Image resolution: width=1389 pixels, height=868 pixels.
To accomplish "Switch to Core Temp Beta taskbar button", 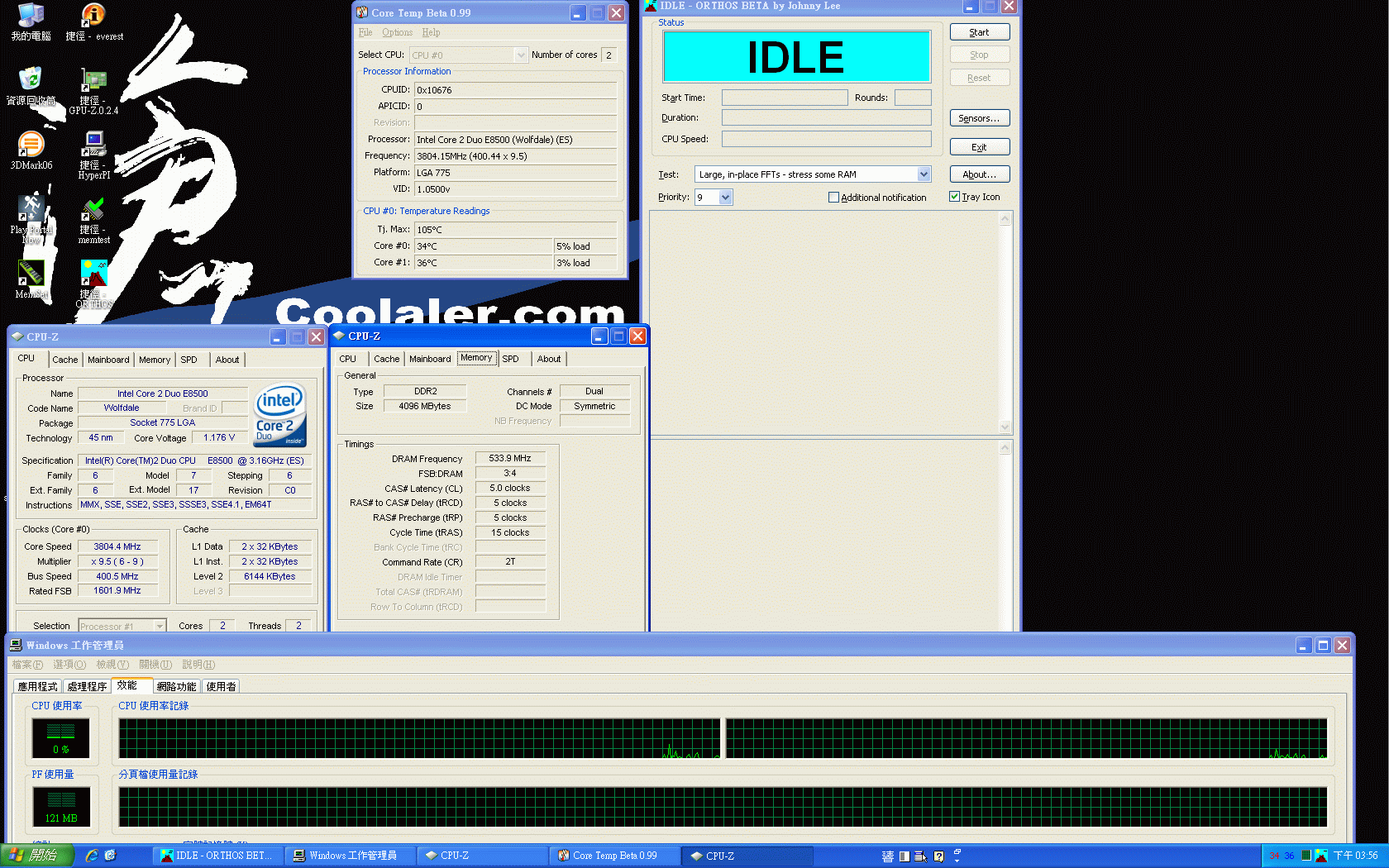I will pos(614,856).
